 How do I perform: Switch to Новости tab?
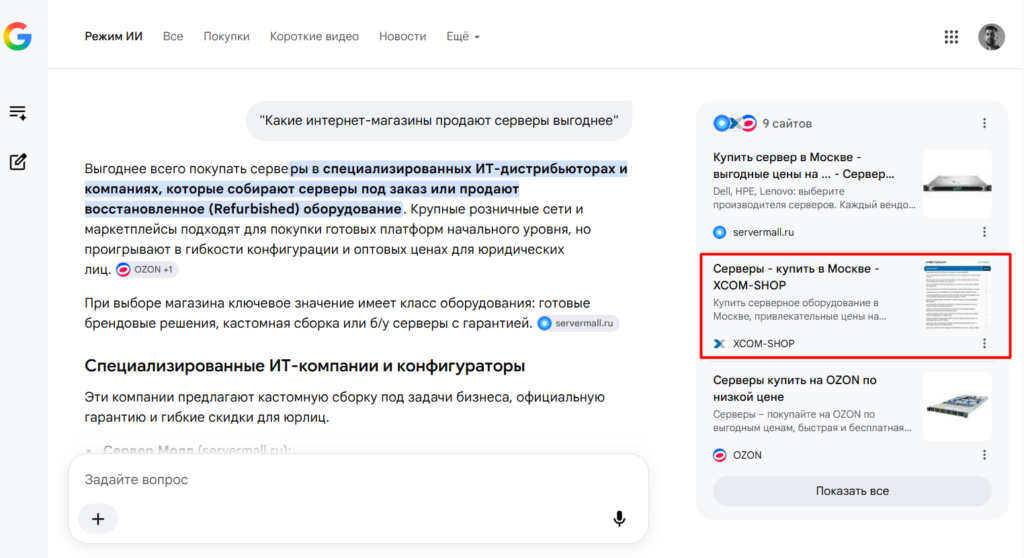(402, 37)
